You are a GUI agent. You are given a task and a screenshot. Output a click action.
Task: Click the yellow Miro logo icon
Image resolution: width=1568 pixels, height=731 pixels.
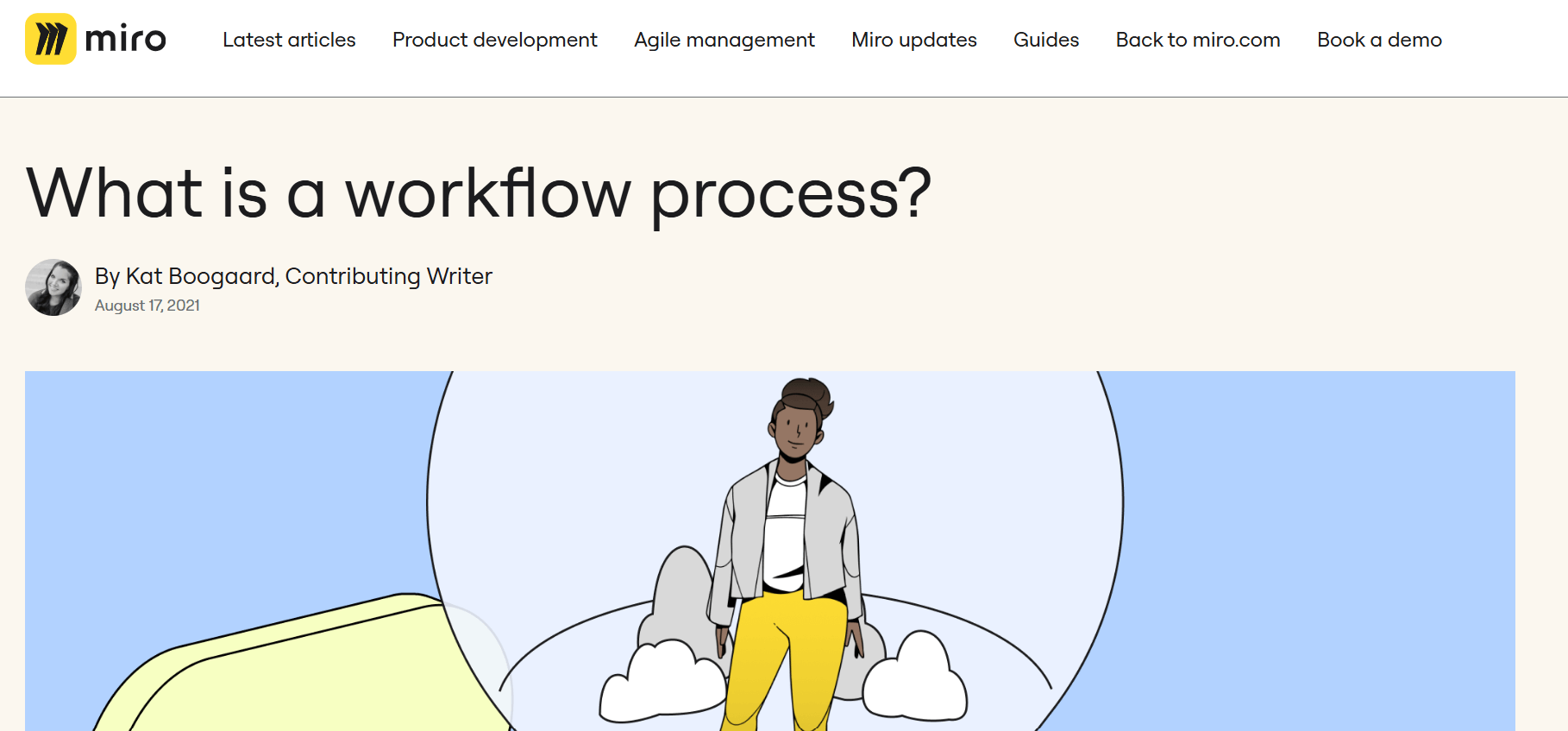51,39
